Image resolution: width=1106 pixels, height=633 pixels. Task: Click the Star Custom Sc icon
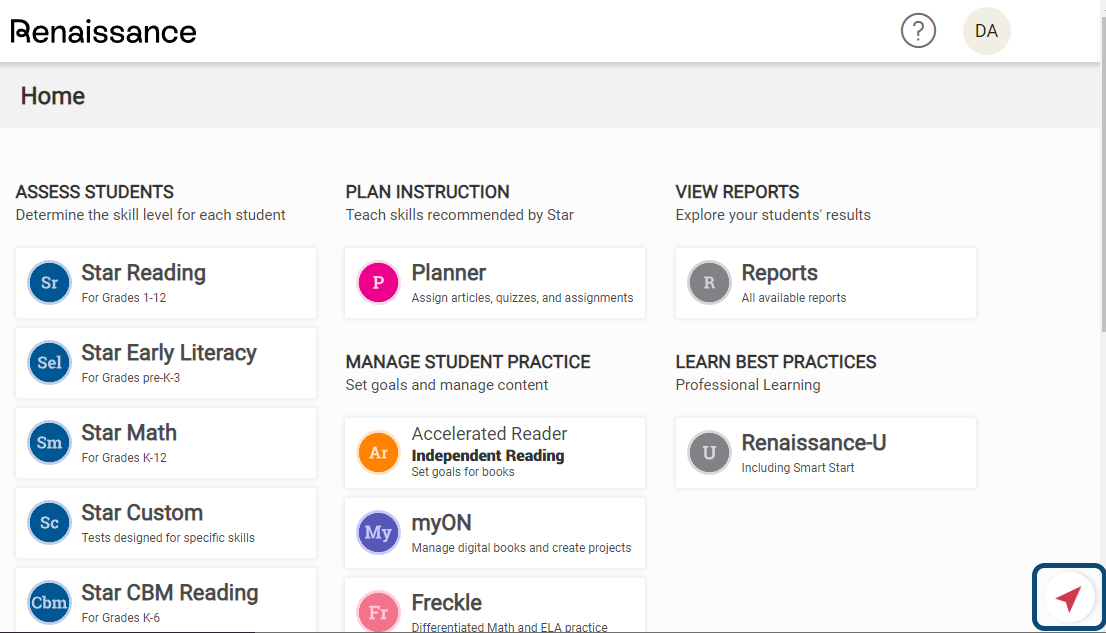49,522
